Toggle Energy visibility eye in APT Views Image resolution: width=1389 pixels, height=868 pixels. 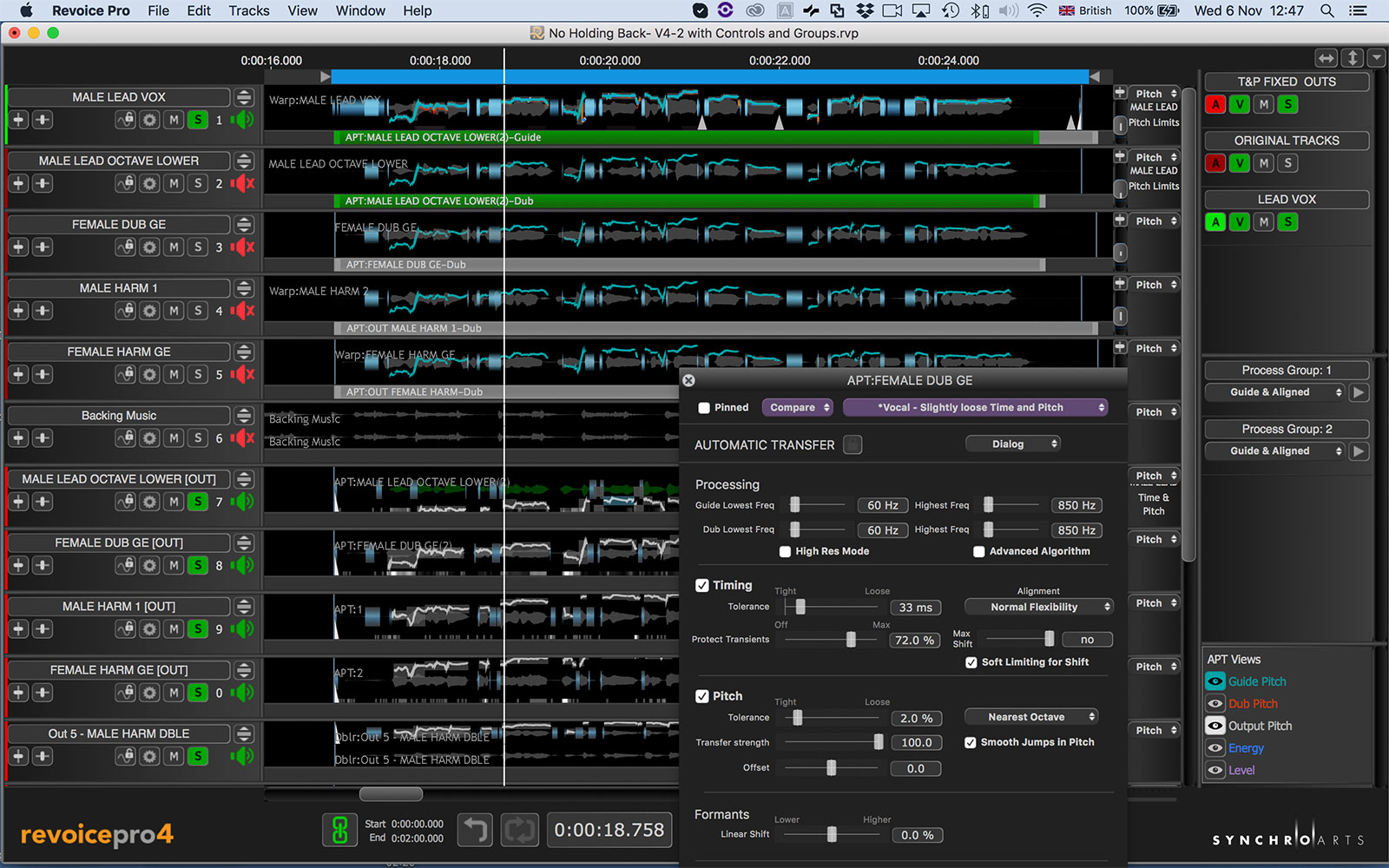[1215, 748]
